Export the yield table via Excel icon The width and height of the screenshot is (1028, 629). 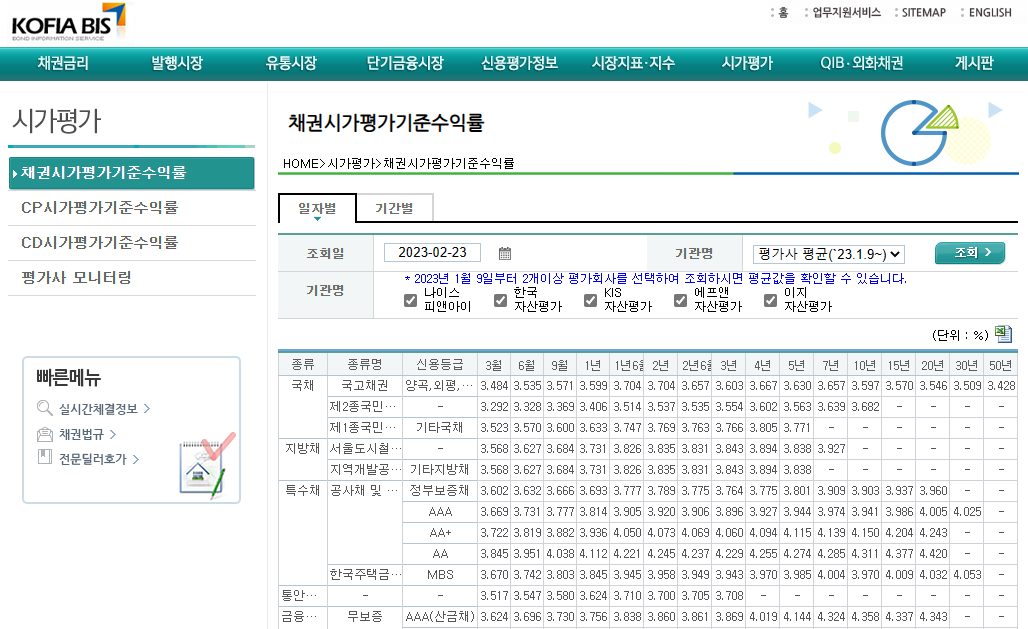[x=1003, y=334]
